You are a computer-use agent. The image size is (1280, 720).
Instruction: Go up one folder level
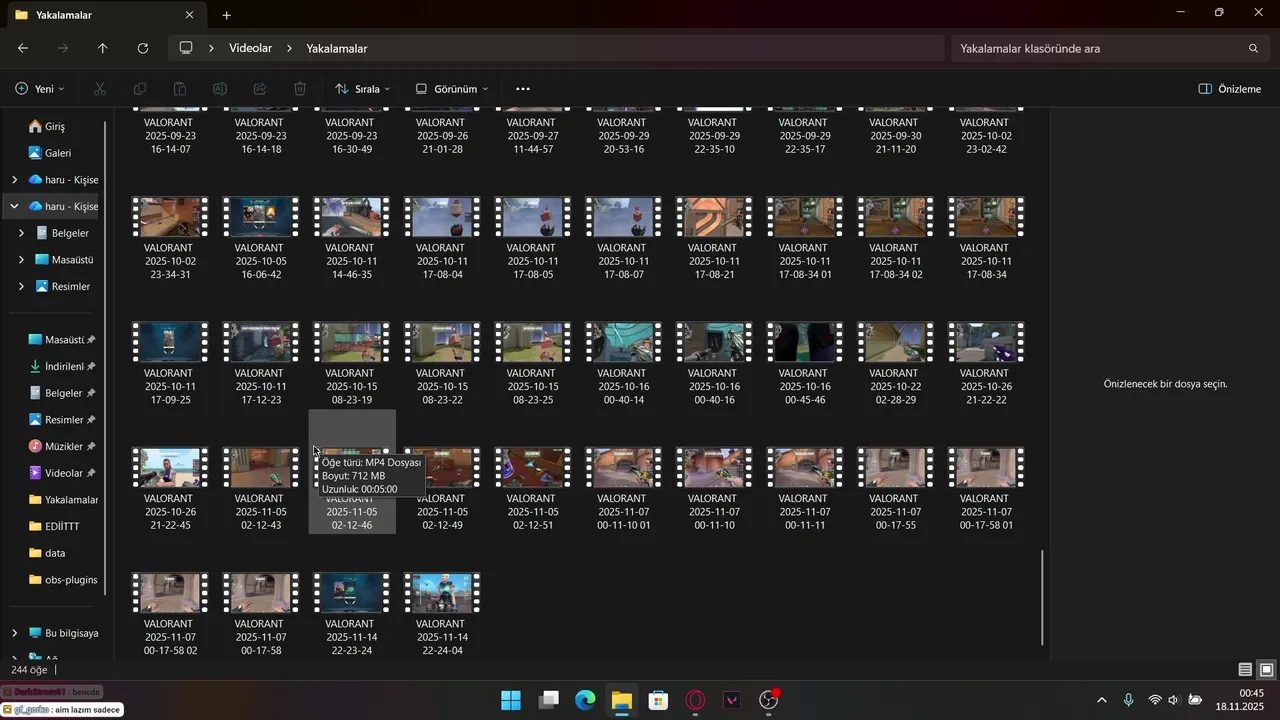(x=102, y=48)
